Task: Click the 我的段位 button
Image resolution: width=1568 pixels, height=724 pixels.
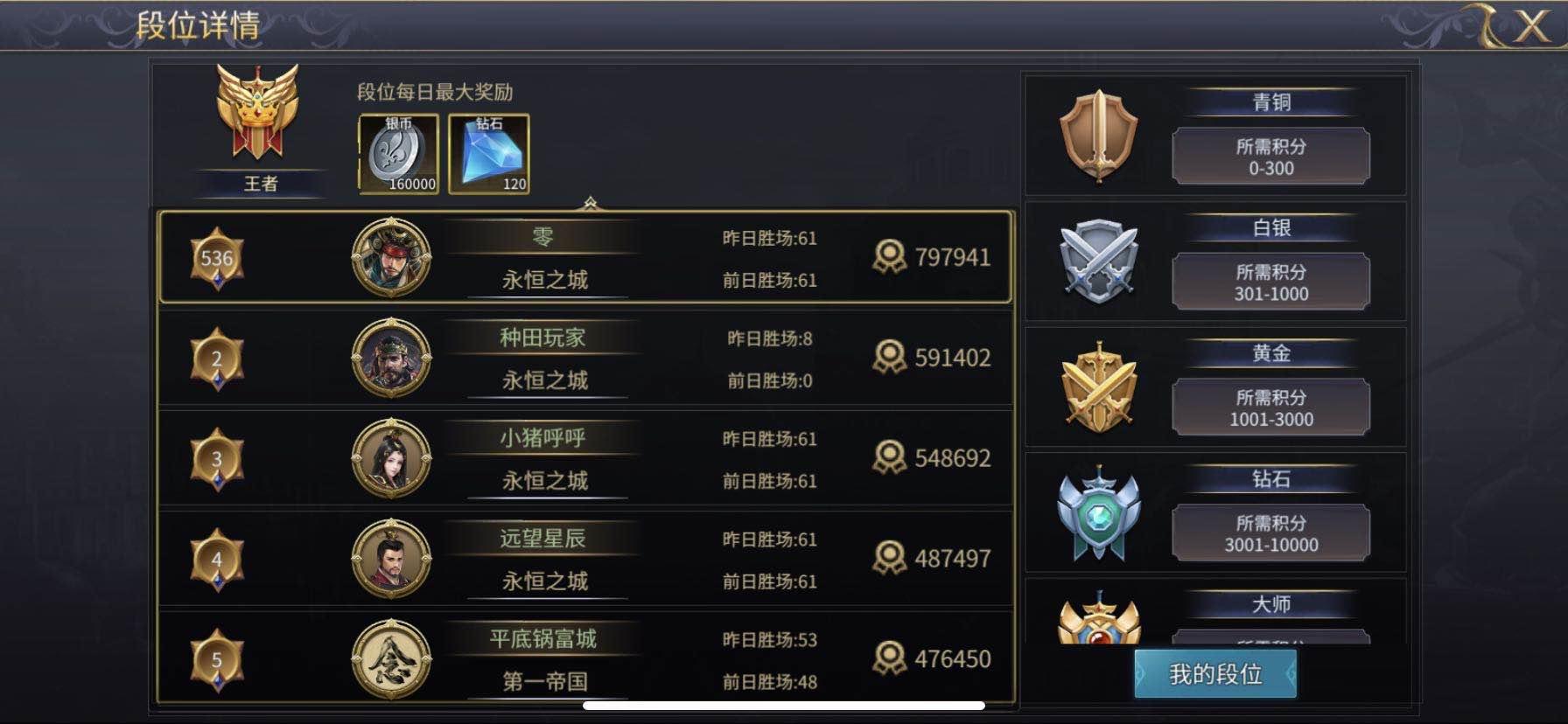Action: point(1214,674)
